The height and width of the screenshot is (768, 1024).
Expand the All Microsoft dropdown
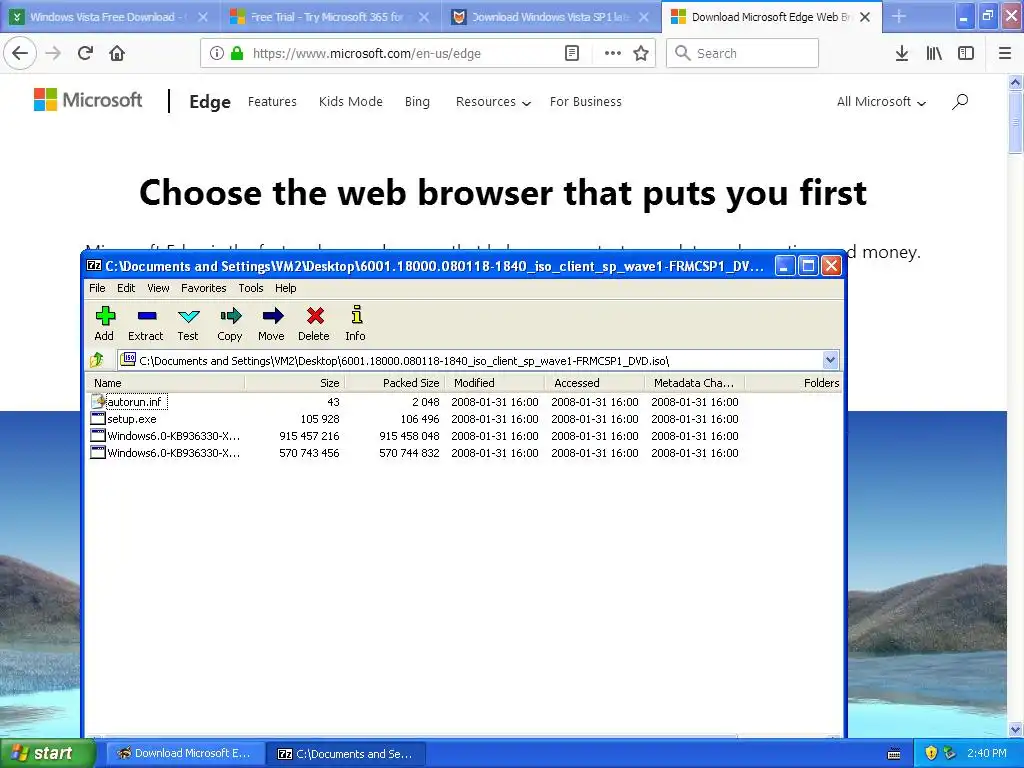tap(882, 102)
